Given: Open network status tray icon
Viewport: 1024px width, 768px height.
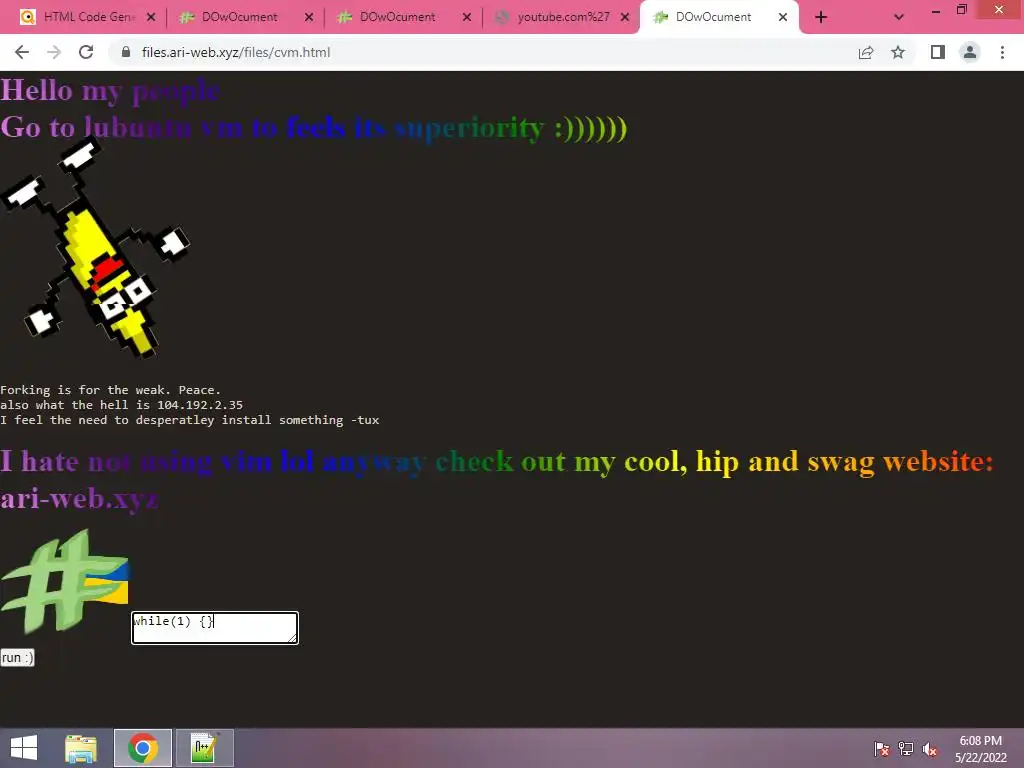Looking at the screenshot, I should tap(906, 749).
